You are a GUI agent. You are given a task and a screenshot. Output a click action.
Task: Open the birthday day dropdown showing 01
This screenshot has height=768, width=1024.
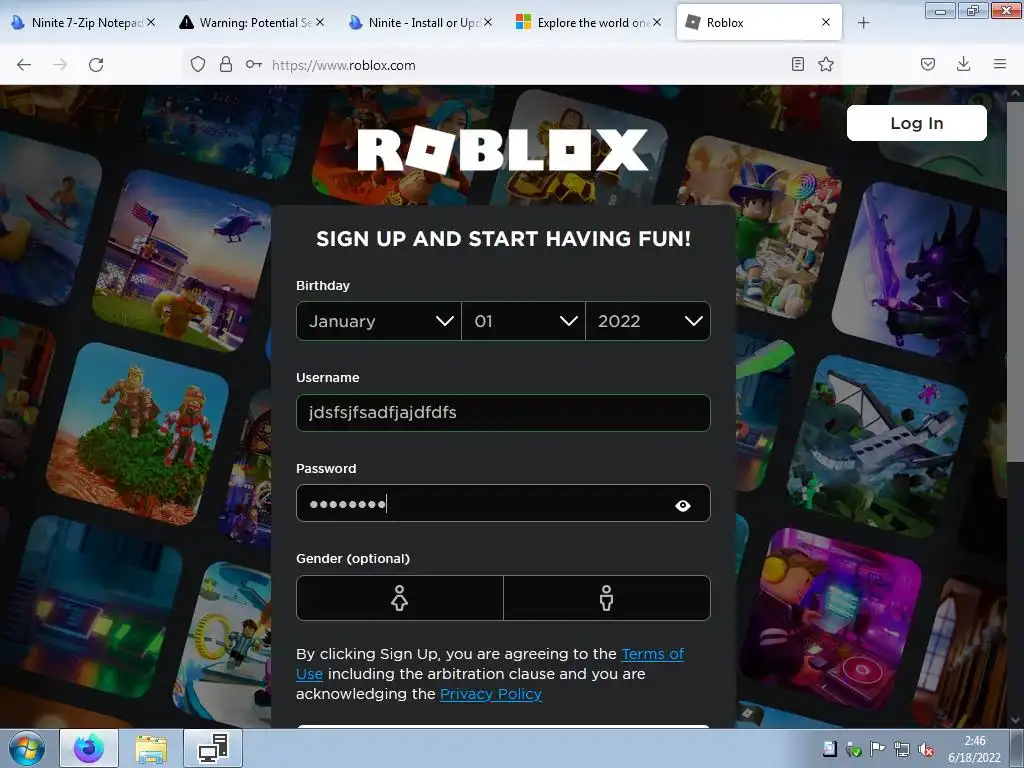pyautogui.click(x=524, y=321)
